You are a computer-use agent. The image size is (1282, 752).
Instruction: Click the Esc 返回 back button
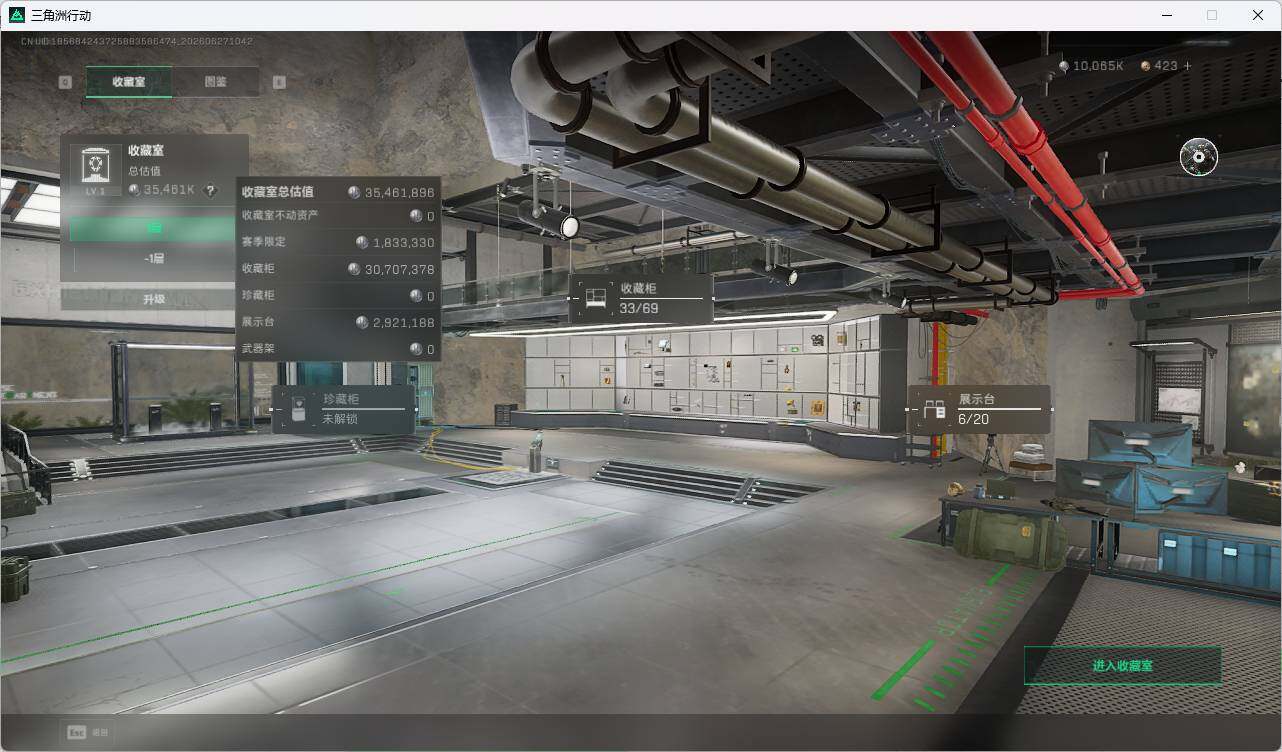pos(88,732)
